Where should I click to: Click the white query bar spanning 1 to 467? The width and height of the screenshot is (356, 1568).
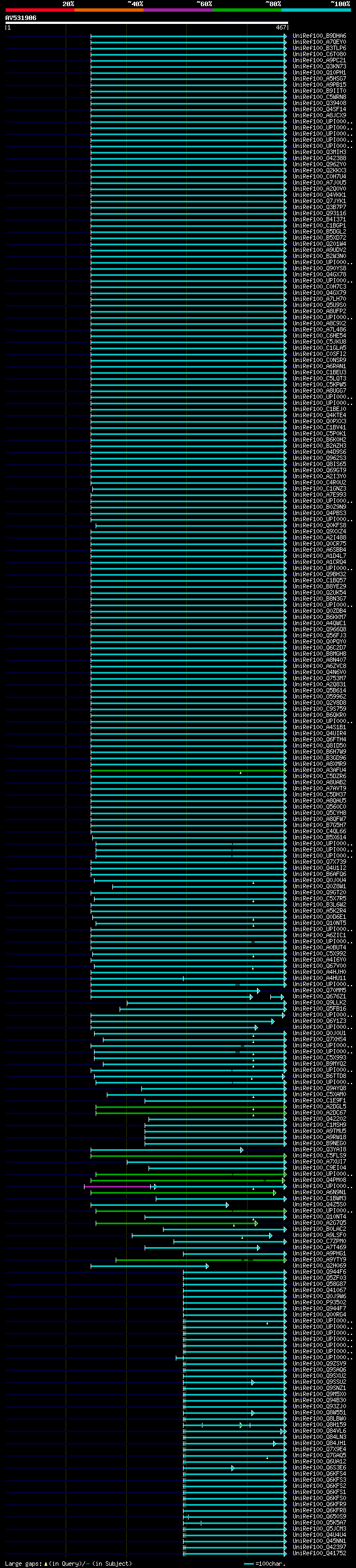point(147,23)
